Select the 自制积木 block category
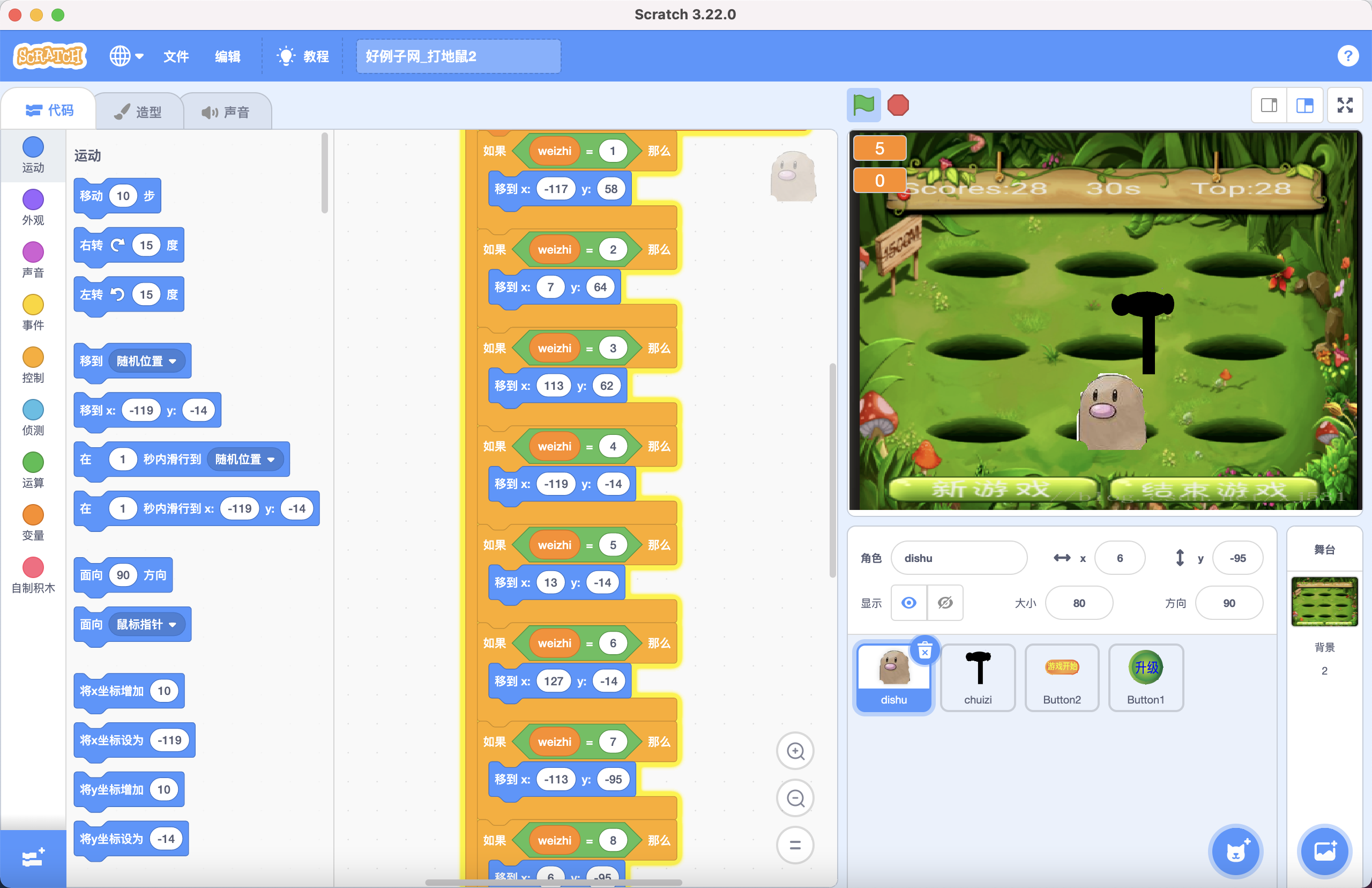The height and width of the screenshot is (888, 1372). pos(33,575)
